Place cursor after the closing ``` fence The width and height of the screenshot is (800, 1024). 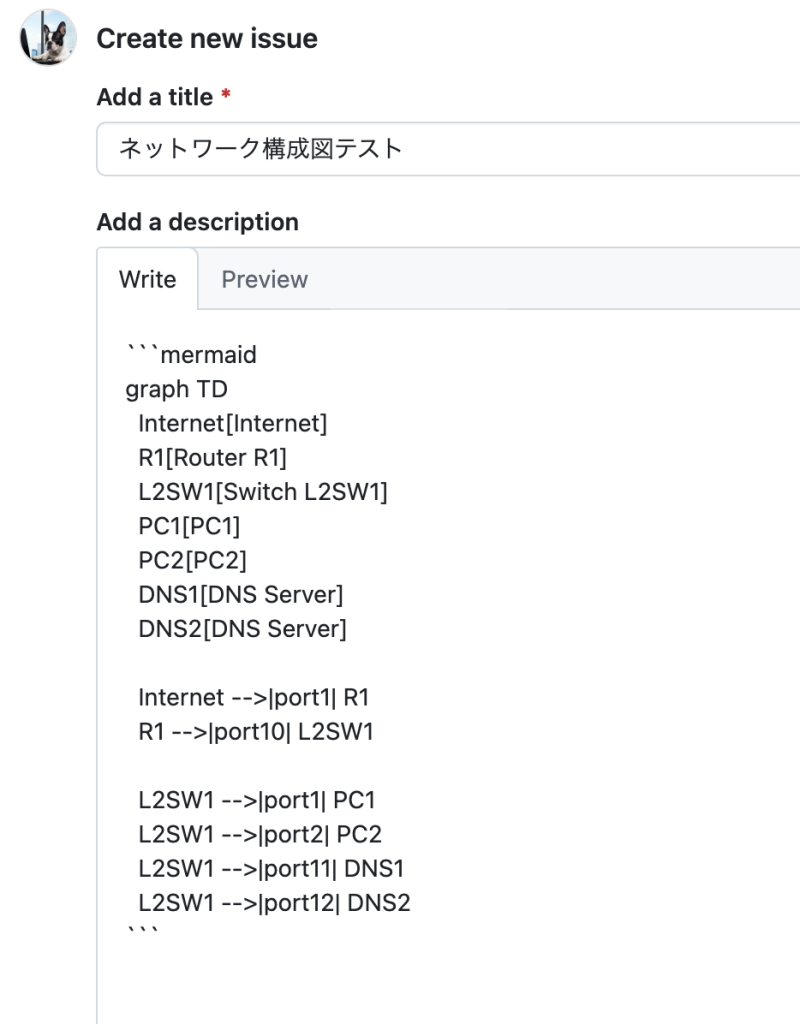(160, 931)
